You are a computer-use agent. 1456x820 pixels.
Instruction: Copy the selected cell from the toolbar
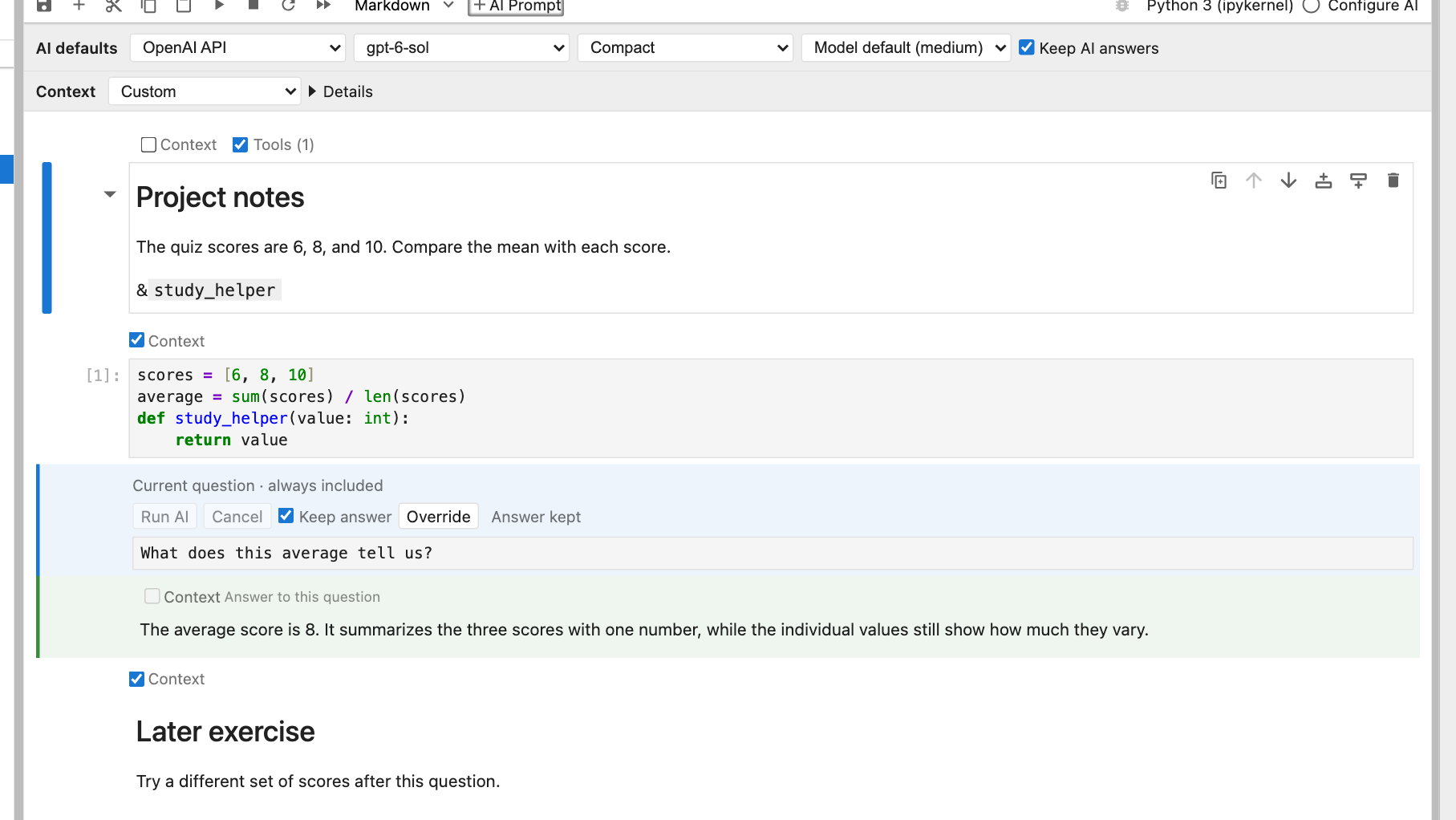[x=148, y=6]
